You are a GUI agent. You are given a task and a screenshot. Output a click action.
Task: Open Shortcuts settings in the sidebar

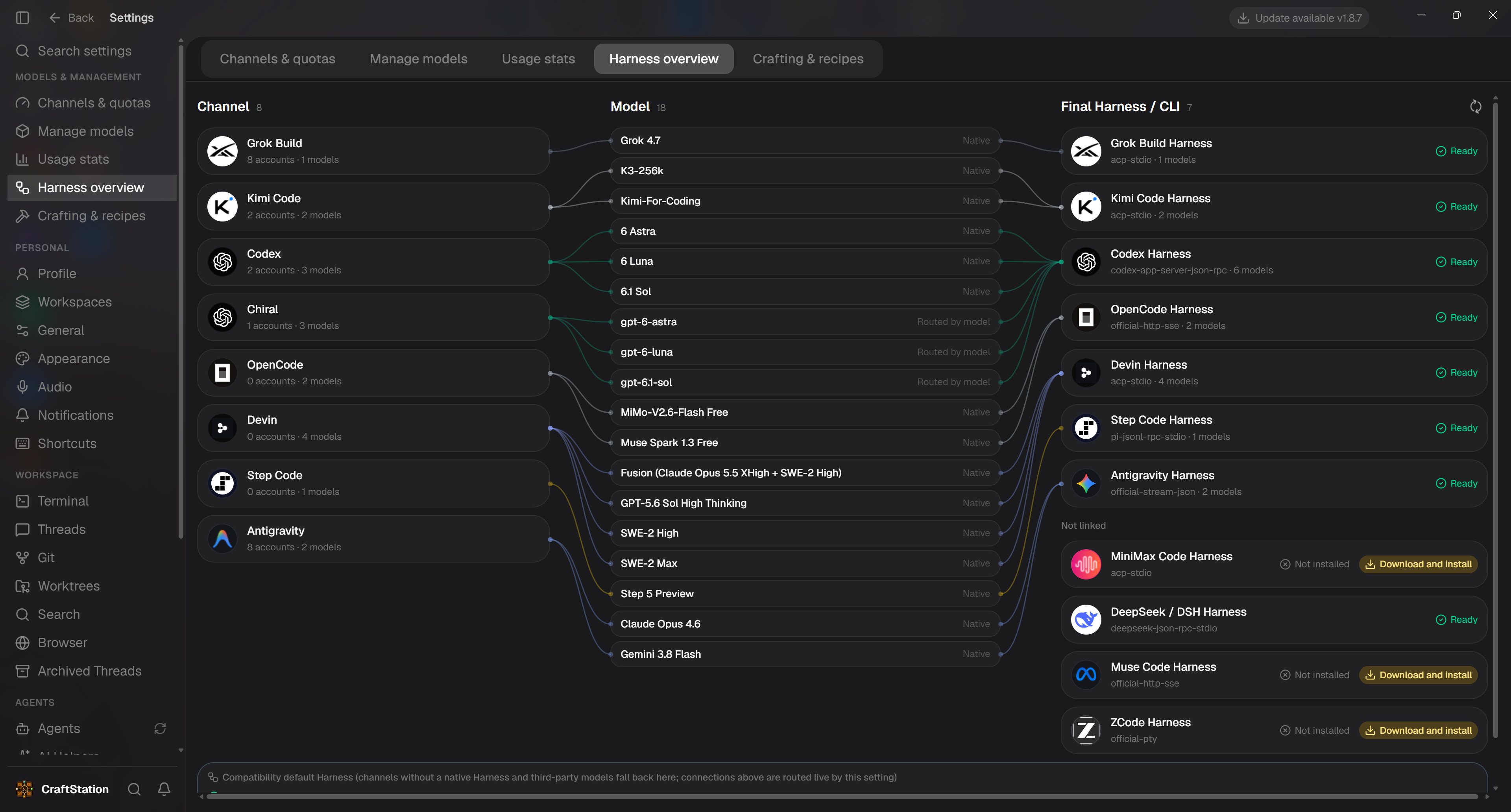(x=92, y=444)
